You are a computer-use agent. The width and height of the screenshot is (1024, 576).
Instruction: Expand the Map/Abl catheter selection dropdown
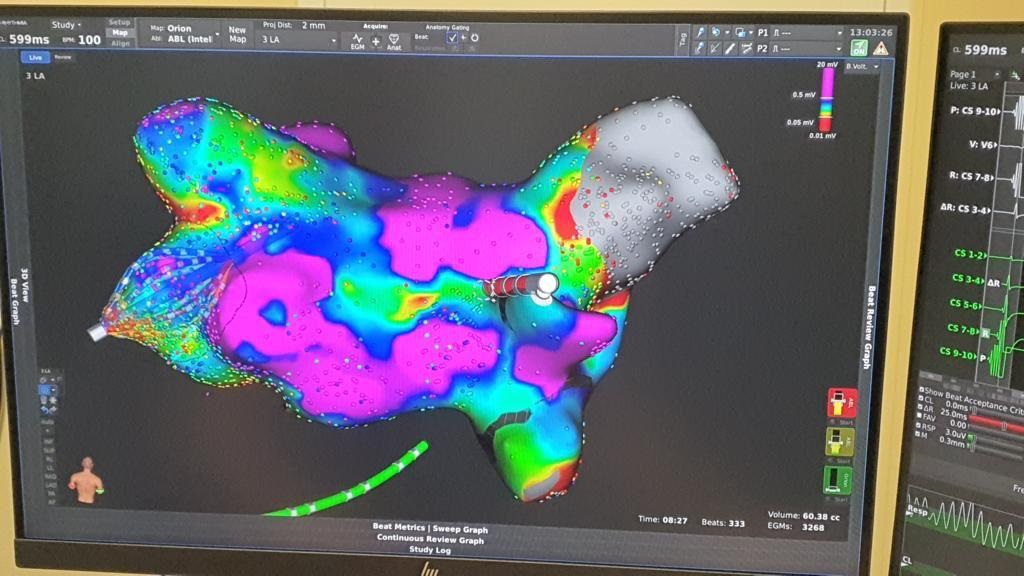[217, 34]
